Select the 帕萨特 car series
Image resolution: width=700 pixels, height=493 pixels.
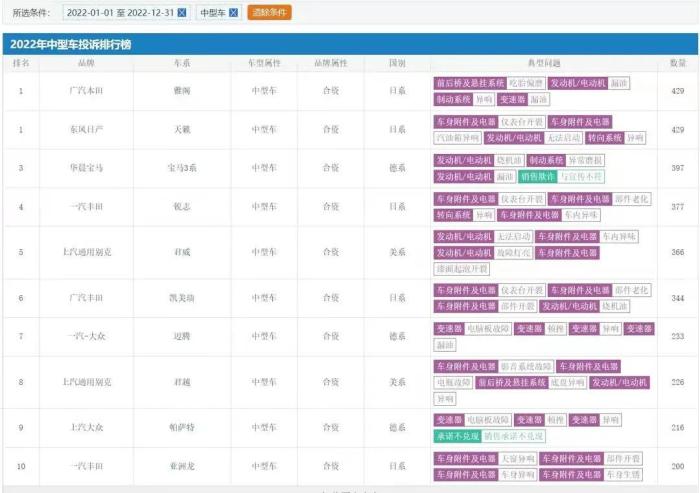click(x=182, y=427)
